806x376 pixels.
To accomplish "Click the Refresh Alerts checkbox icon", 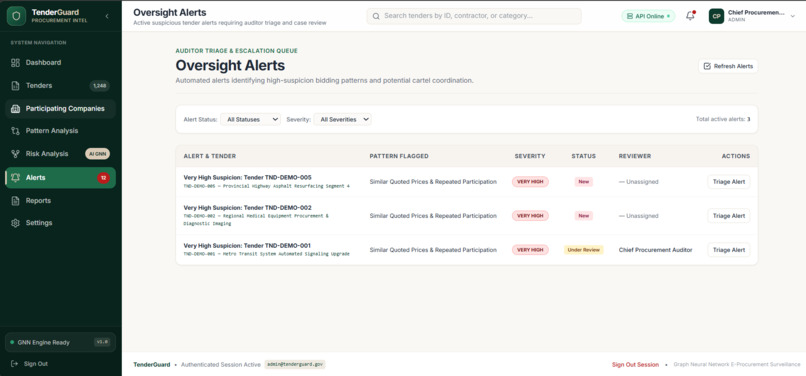I will tap(707, 66).
